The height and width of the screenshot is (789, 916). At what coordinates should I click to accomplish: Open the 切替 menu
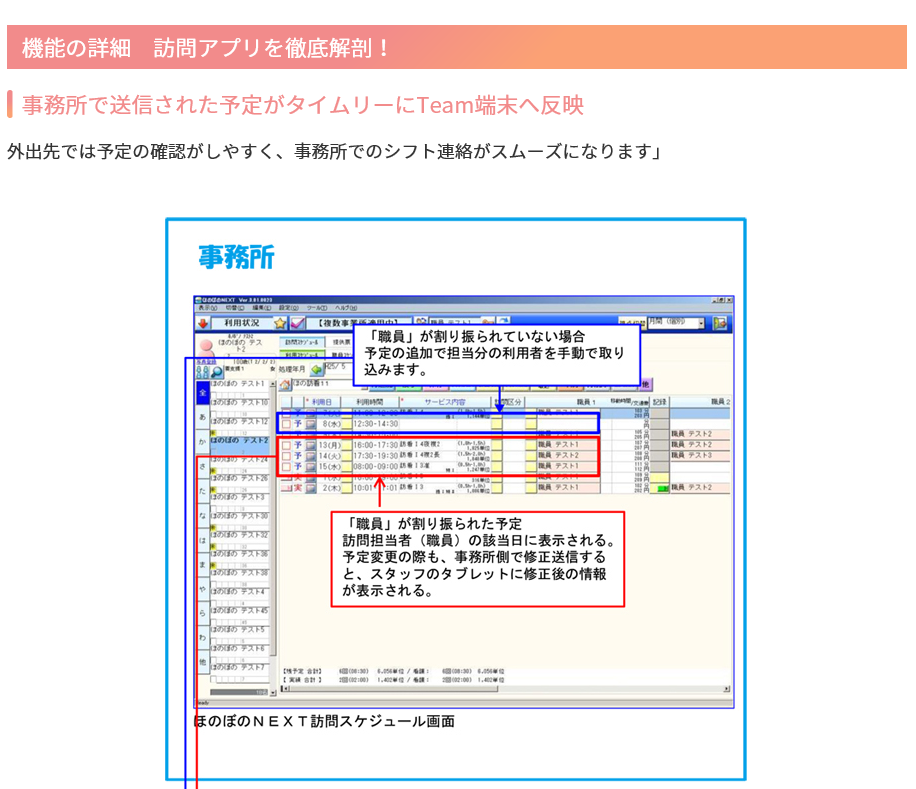pyautogui.click(x=234, y=308)
